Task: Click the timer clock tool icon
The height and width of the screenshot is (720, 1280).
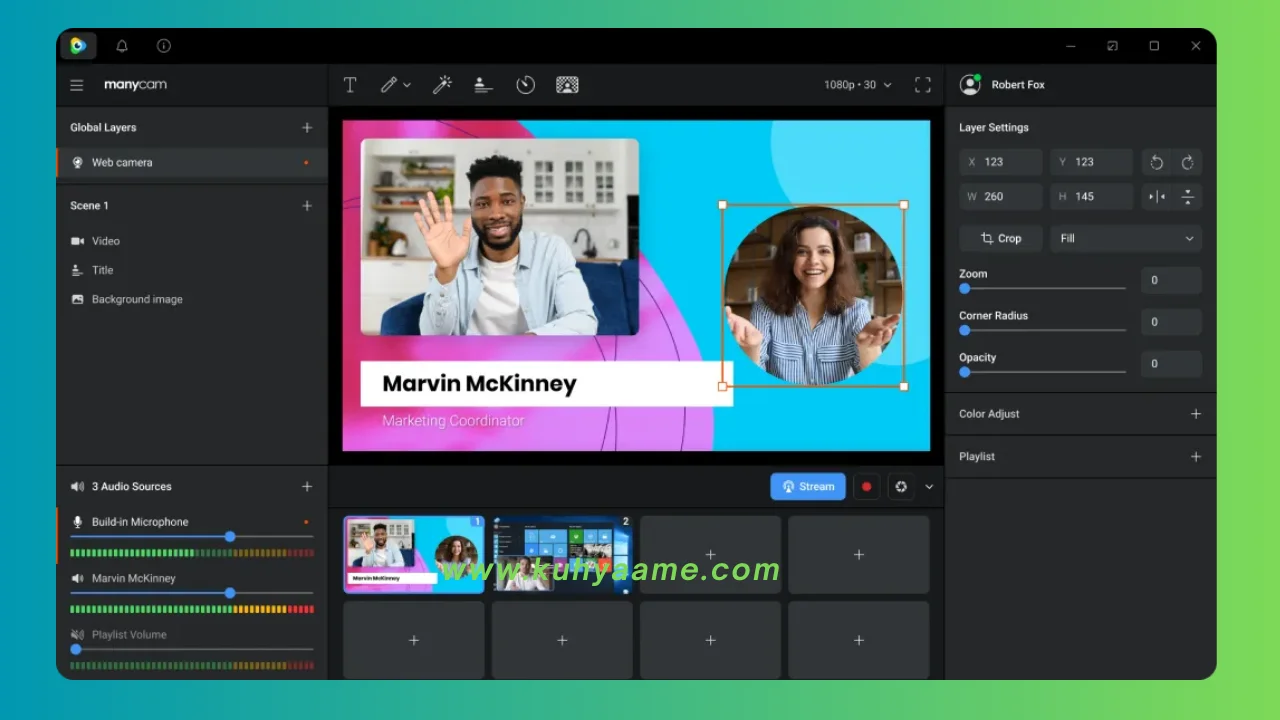Action: [525, 85]
